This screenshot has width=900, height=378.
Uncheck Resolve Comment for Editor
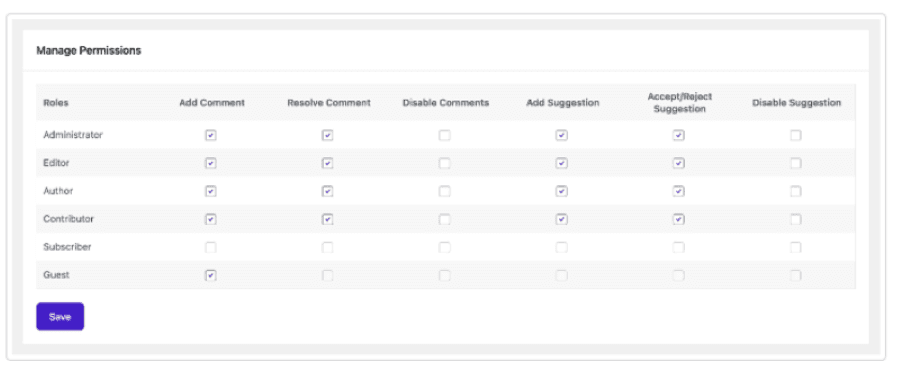click(327, 163)
